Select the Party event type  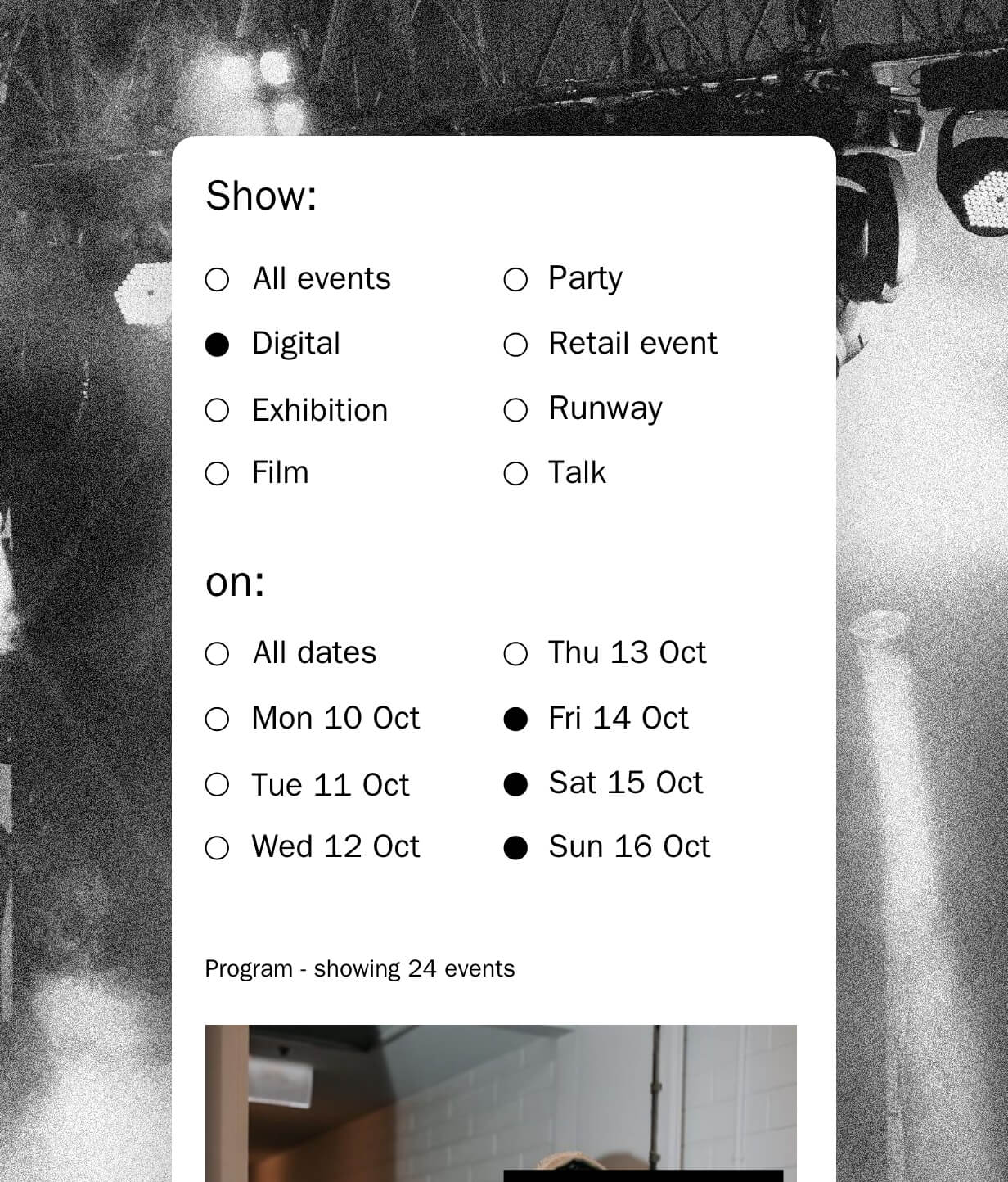click(515, 280)
